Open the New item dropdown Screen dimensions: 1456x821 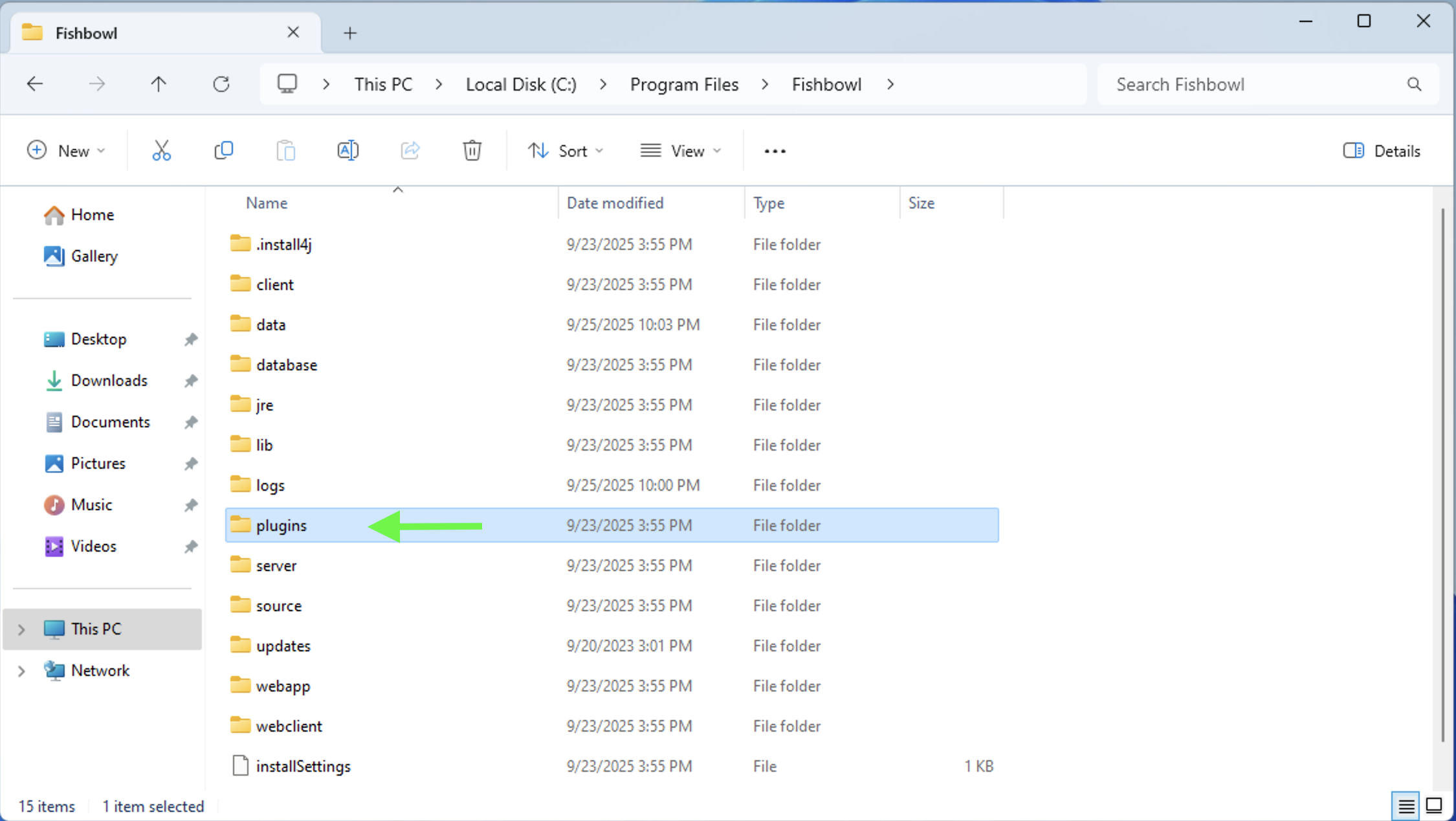pyautogui.click(x=67, y=150)
